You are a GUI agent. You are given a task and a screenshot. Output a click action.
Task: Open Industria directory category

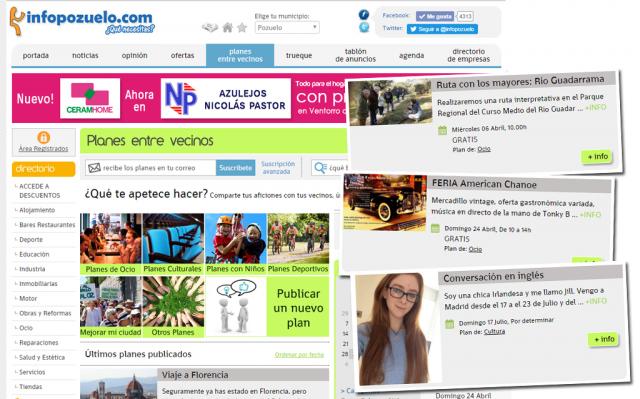click(x=32, y=269)
